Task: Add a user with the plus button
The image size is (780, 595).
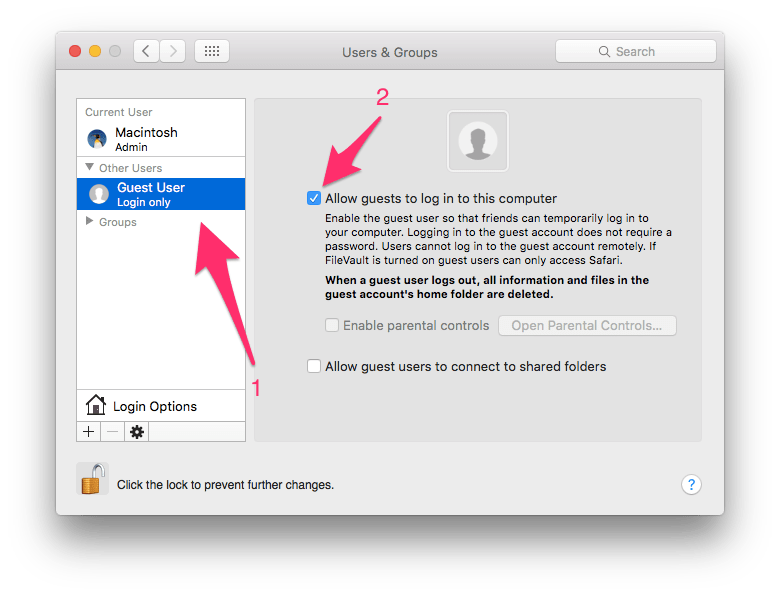Action: click(x=89, y=432)
